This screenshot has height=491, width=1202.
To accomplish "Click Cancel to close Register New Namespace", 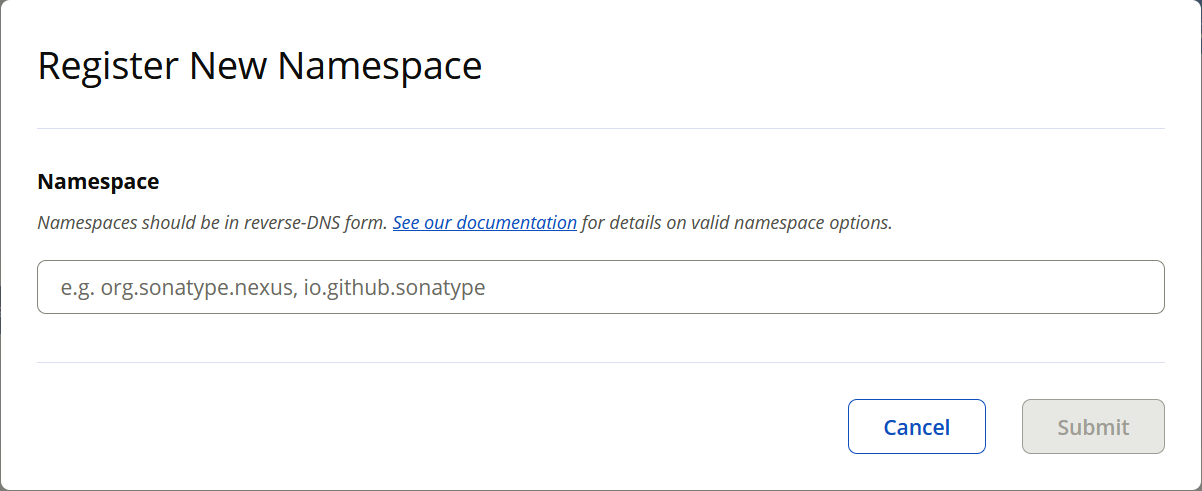I will [916, 427].
